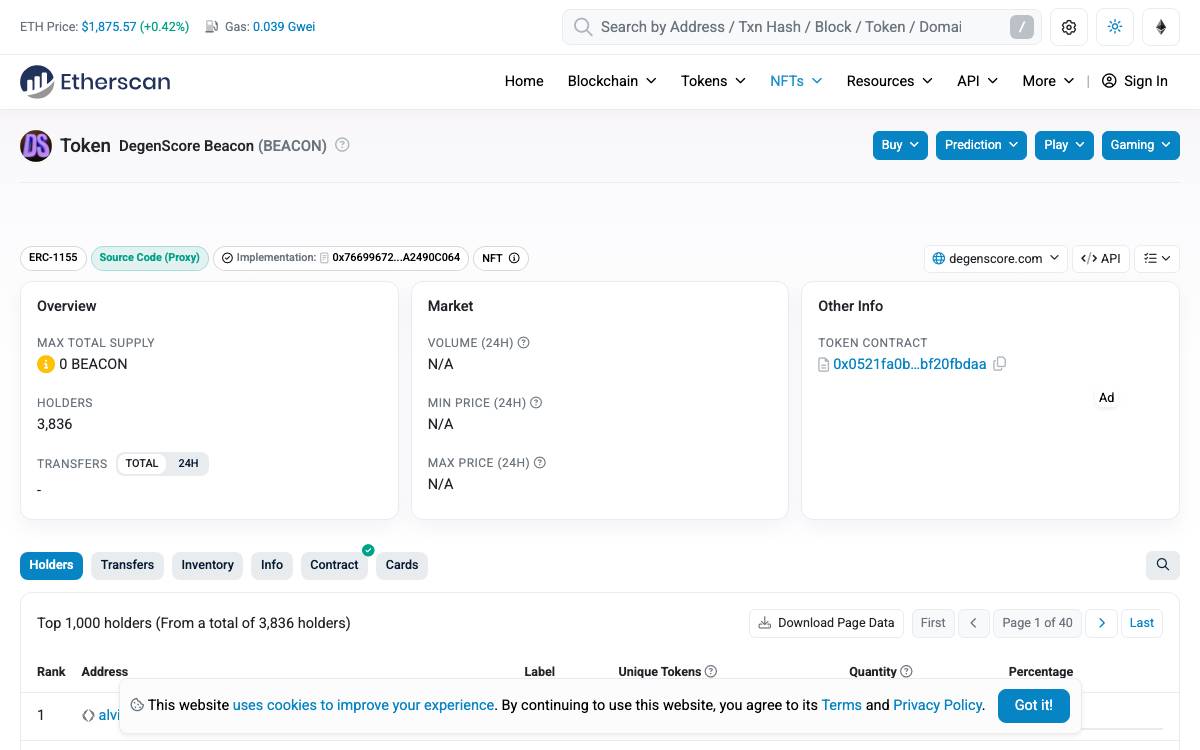Switch to the Cards tab
1200x750 pixels.
pyautogui.click(x=402, y=565)
